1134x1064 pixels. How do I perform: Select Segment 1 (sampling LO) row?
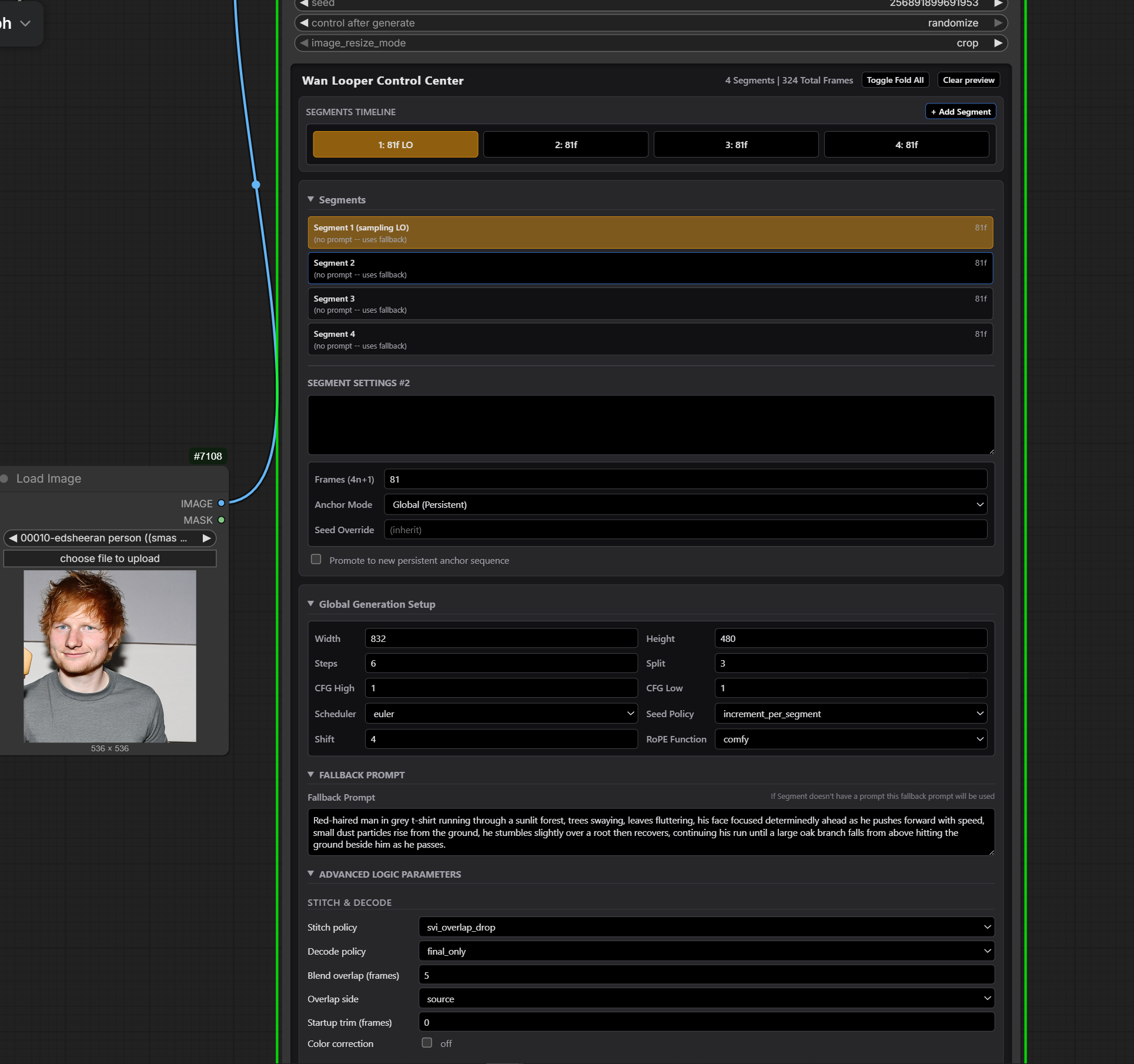[x=650, y=233]
